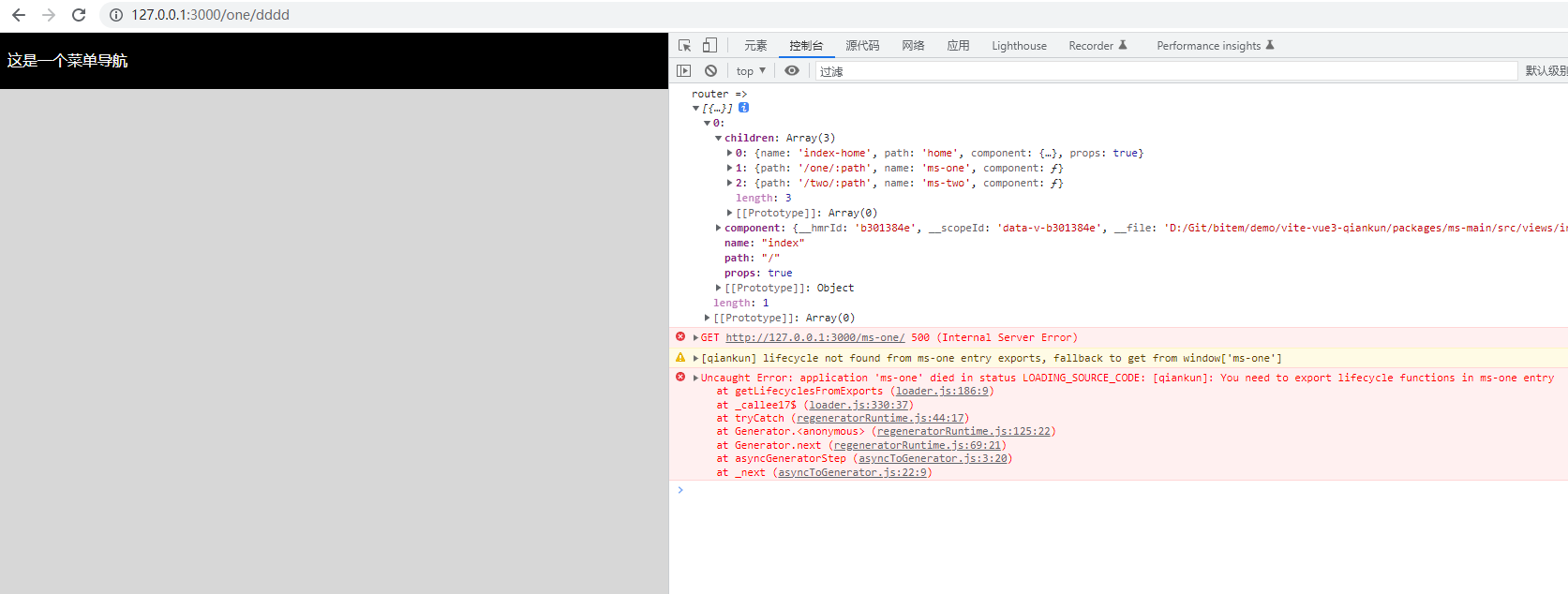Collapse the children: Array(3) node
1568x594 pixels.
tap(718, 138)
